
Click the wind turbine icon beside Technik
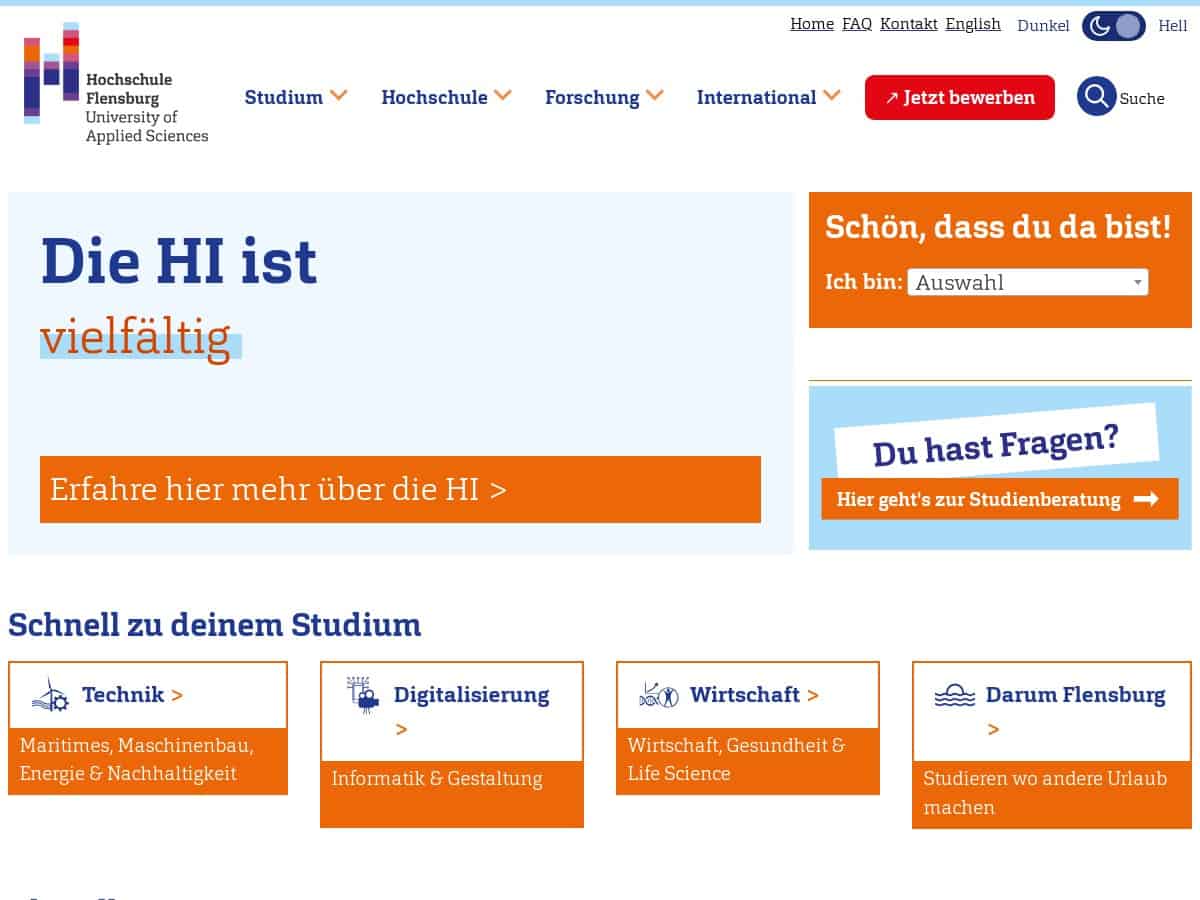click(x=50, y=695)
